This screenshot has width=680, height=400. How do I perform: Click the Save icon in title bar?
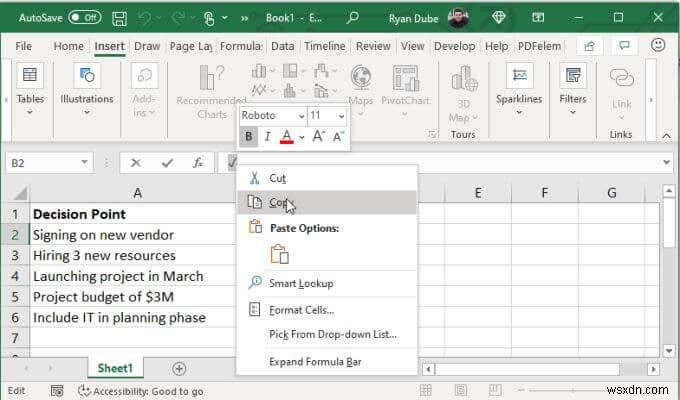(119, 18)
